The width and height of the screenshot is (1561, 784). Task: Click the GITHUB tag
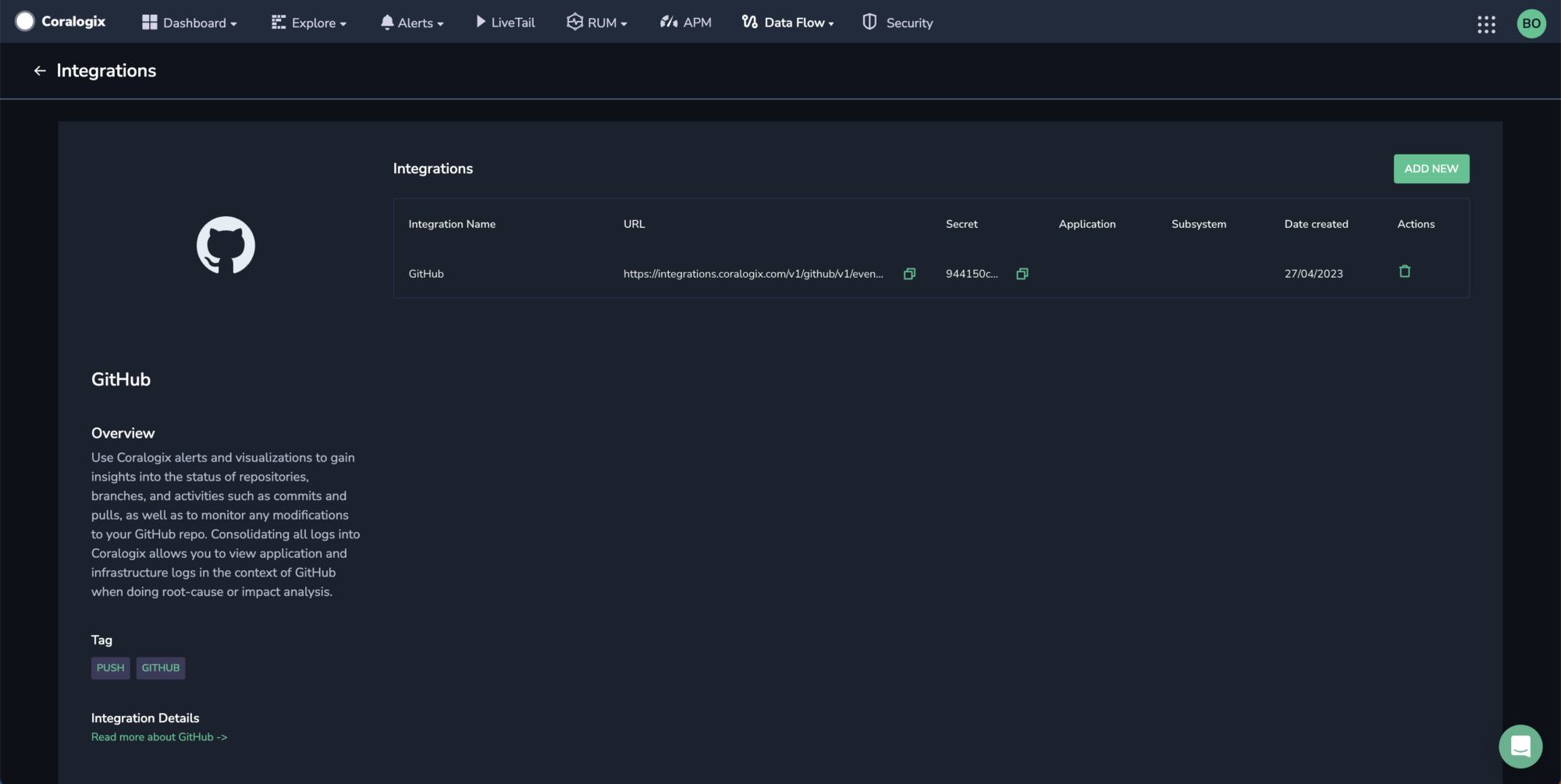click(x=161, y=668)
